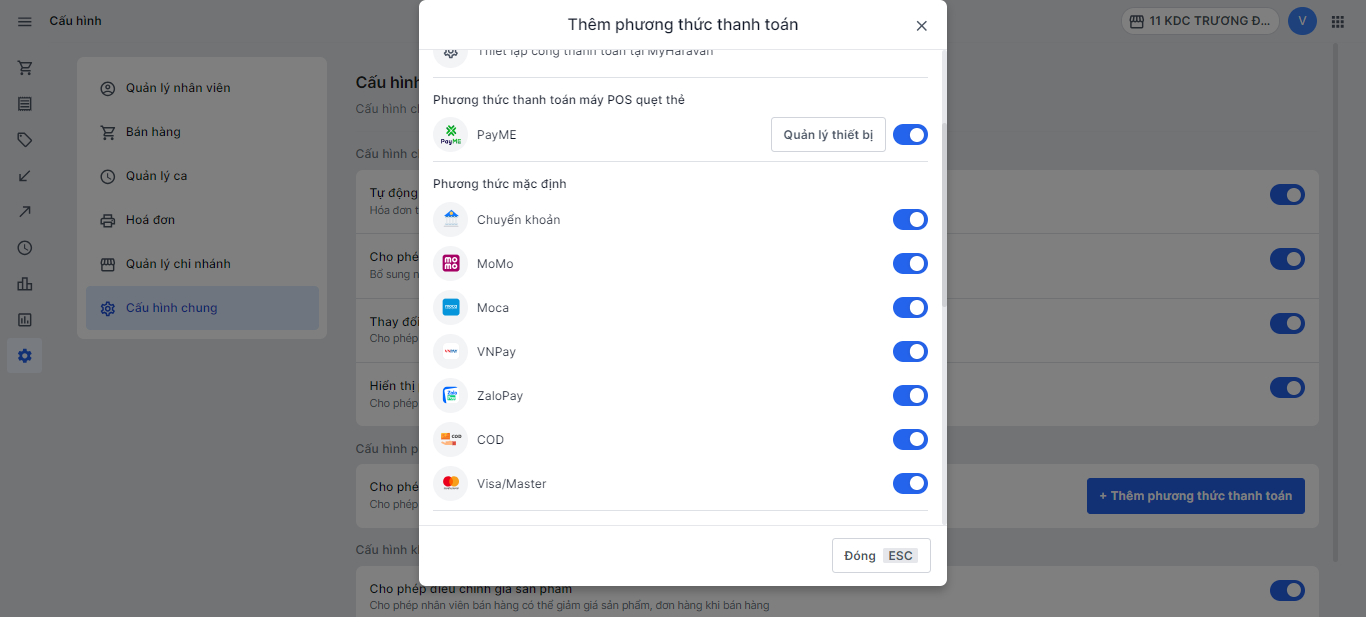The width and height of the screenshot is (1366, 617).
Task: Turn off the Chuyển khoản toggle
Action: click(x=910, y=220)
